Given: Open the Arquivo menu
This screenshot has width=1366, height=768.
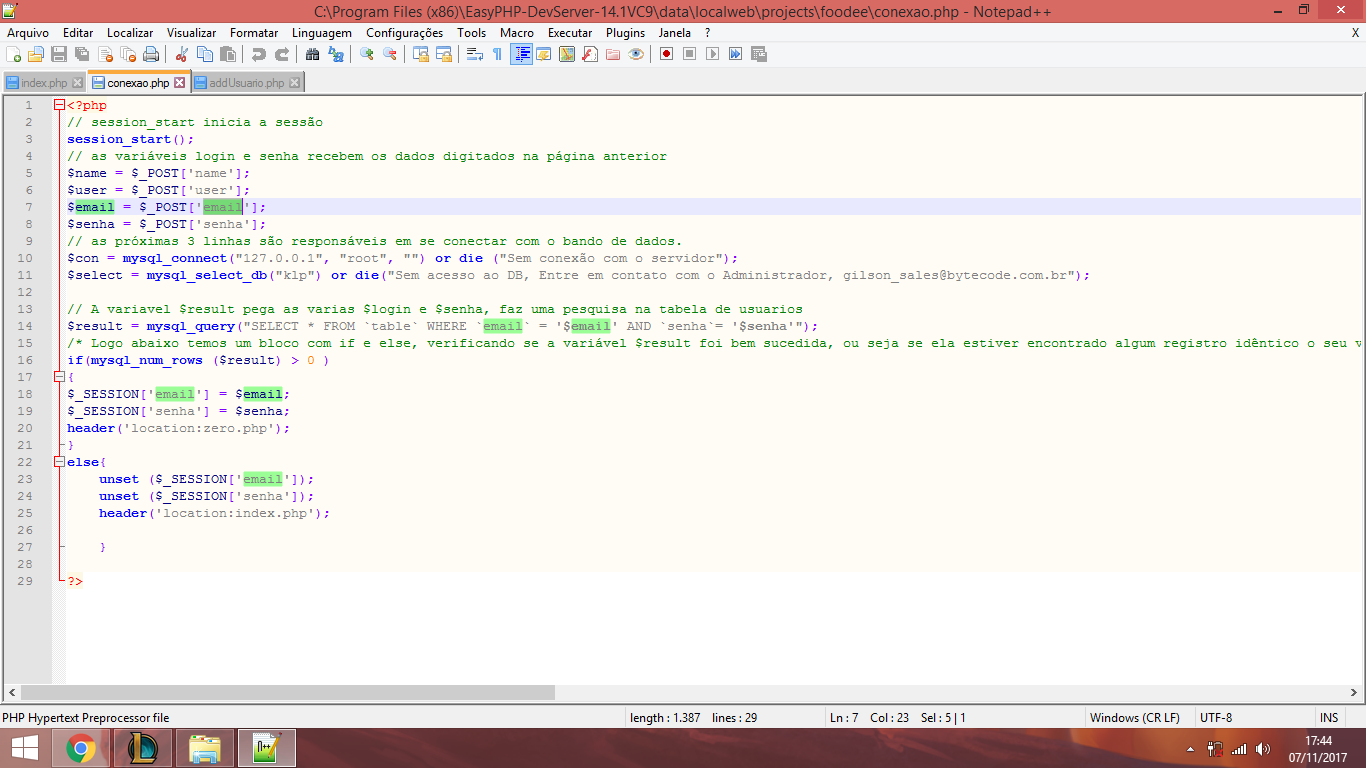Looking at the screenshot, I should [28, 33].
